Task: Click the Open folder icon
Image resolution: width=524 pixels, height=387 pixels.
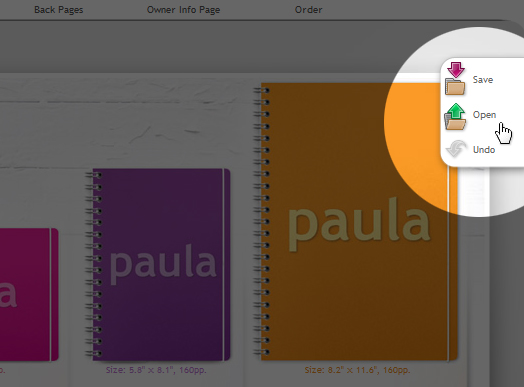Action: pos(455,117)
